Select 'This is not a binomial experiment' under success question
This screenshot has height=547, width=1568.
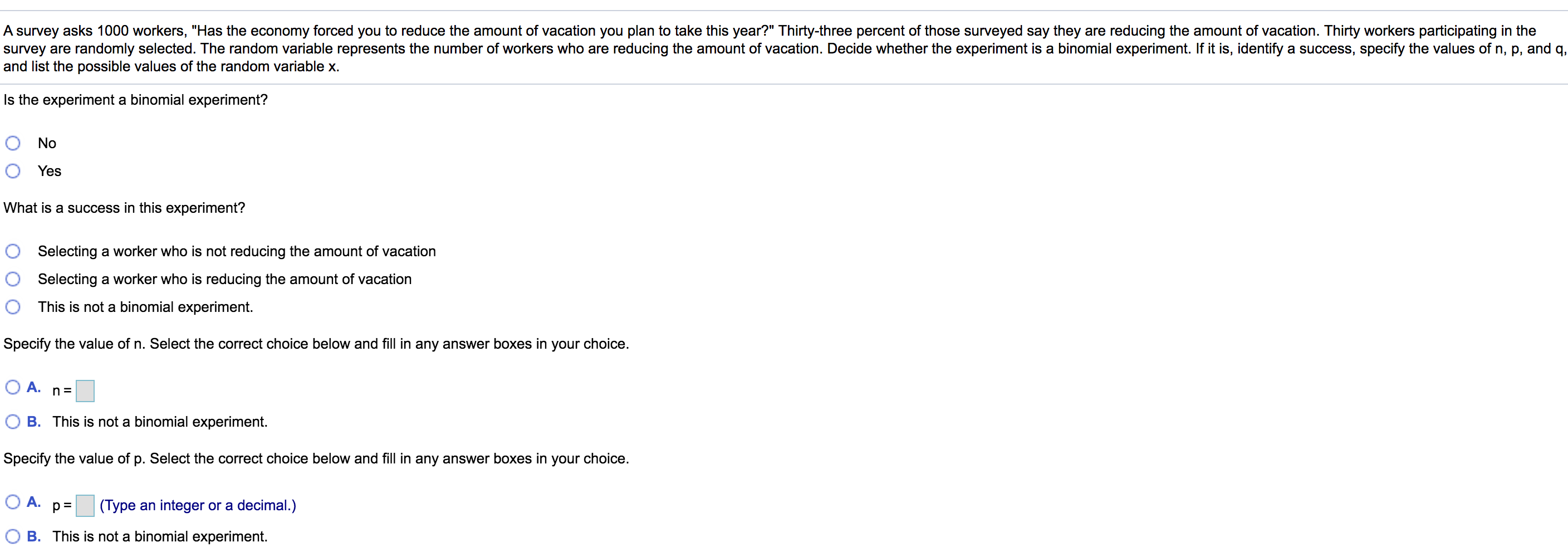click(13, 307)
